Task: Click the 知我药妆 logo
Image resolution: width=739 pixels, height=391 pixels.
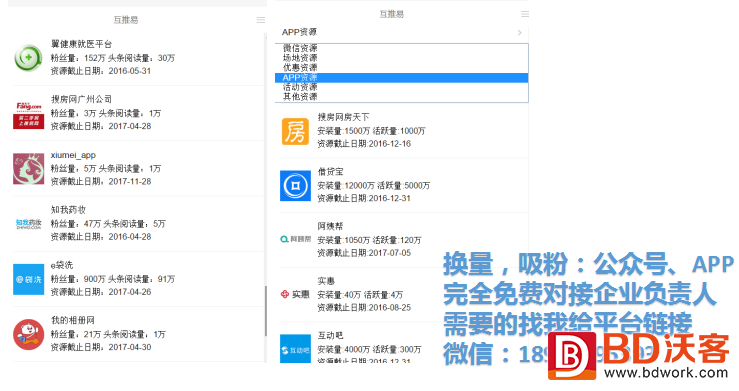Action: point(28,223)
